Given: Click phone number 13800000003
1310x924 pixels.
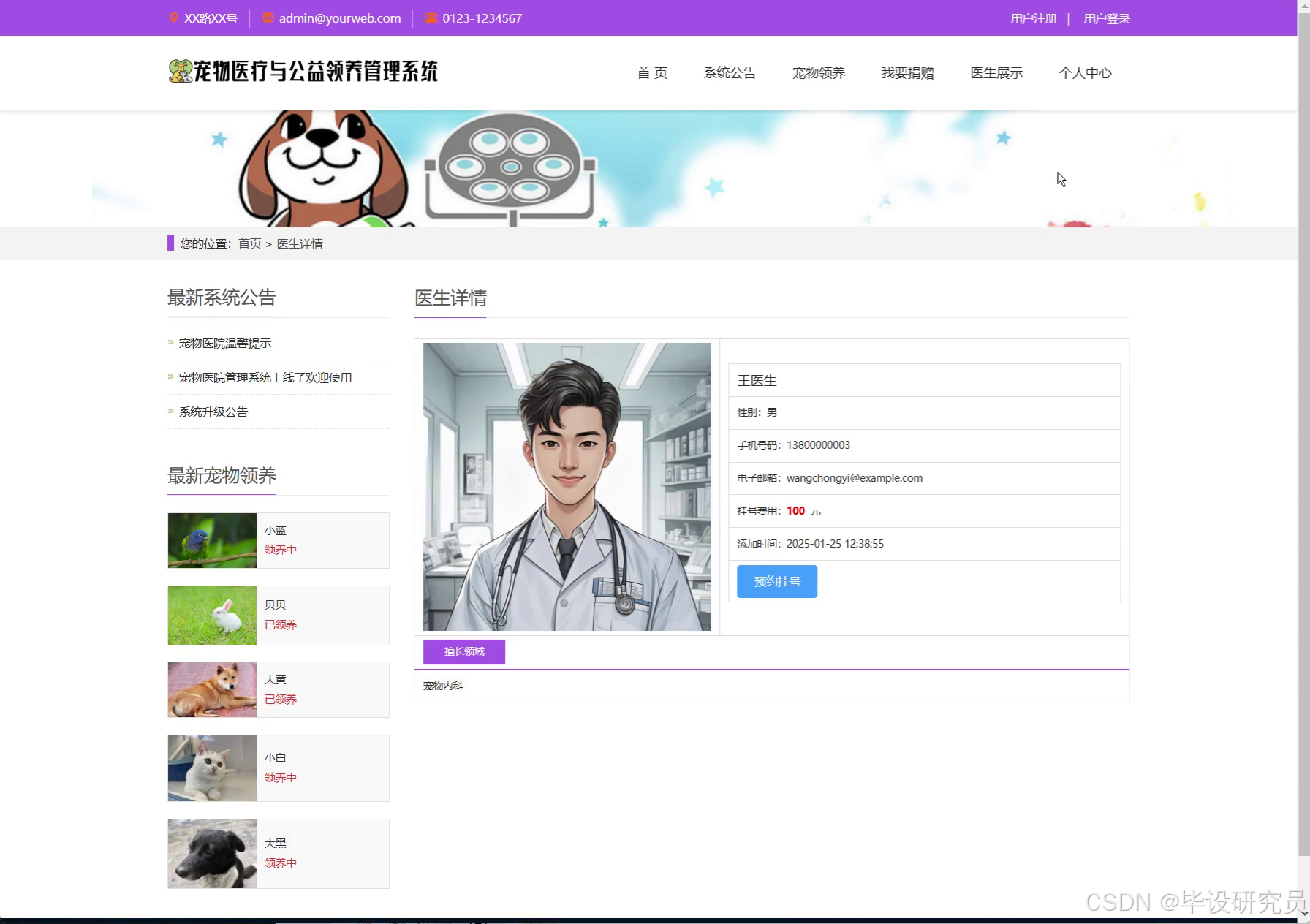Looking at the screenshot, I should coord(818,444).
